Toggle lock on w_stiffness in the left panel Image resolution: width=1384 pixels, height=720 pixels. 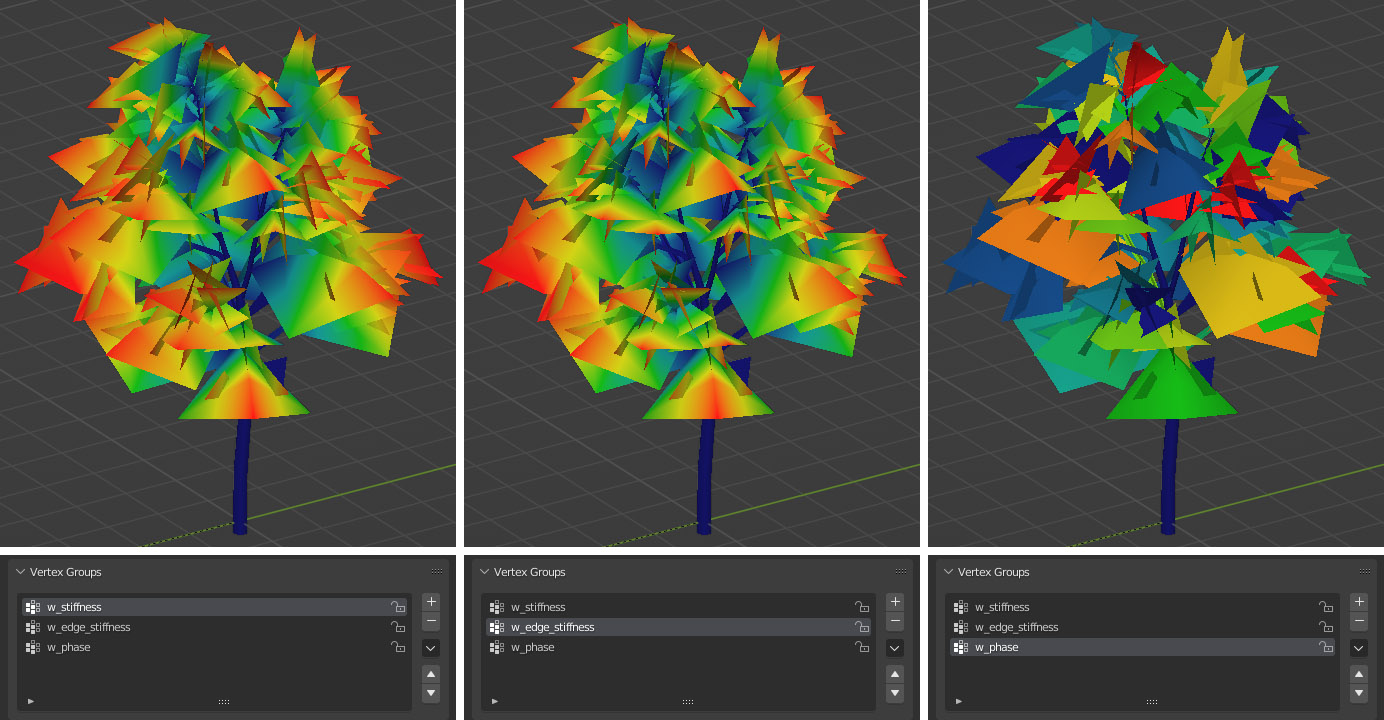398,607
